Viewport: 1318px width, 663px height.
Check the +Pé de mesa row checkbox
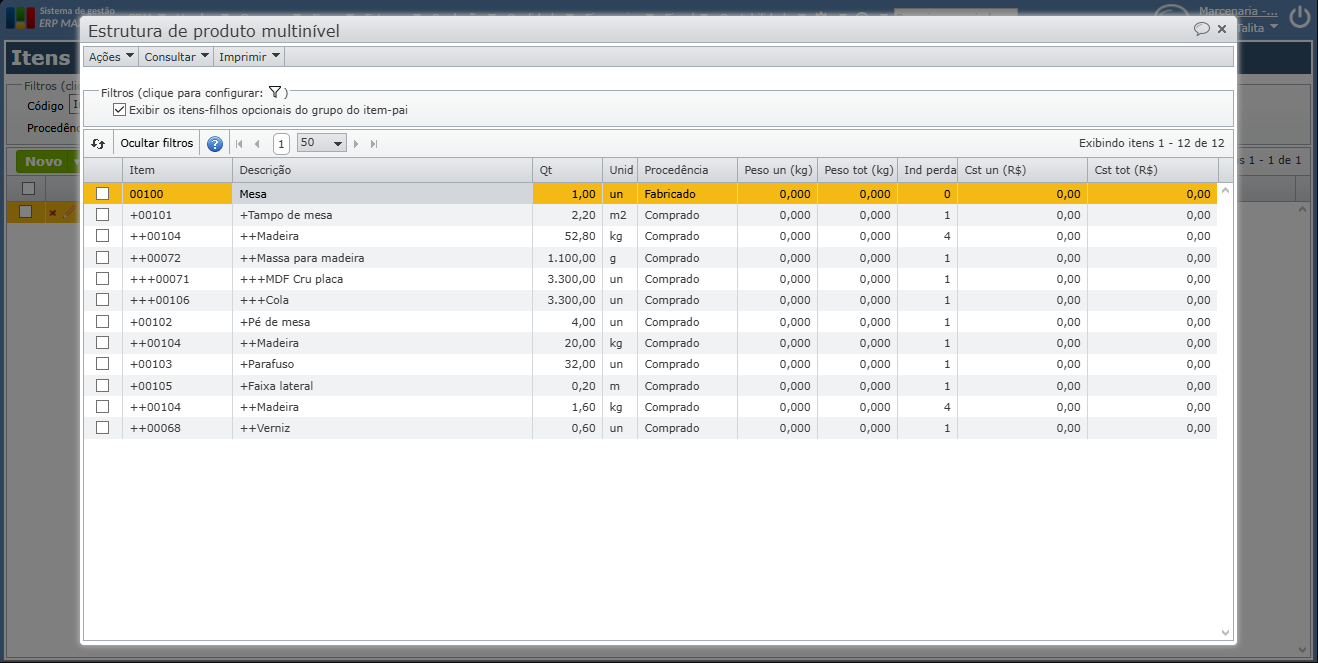[x=102, y=322]
